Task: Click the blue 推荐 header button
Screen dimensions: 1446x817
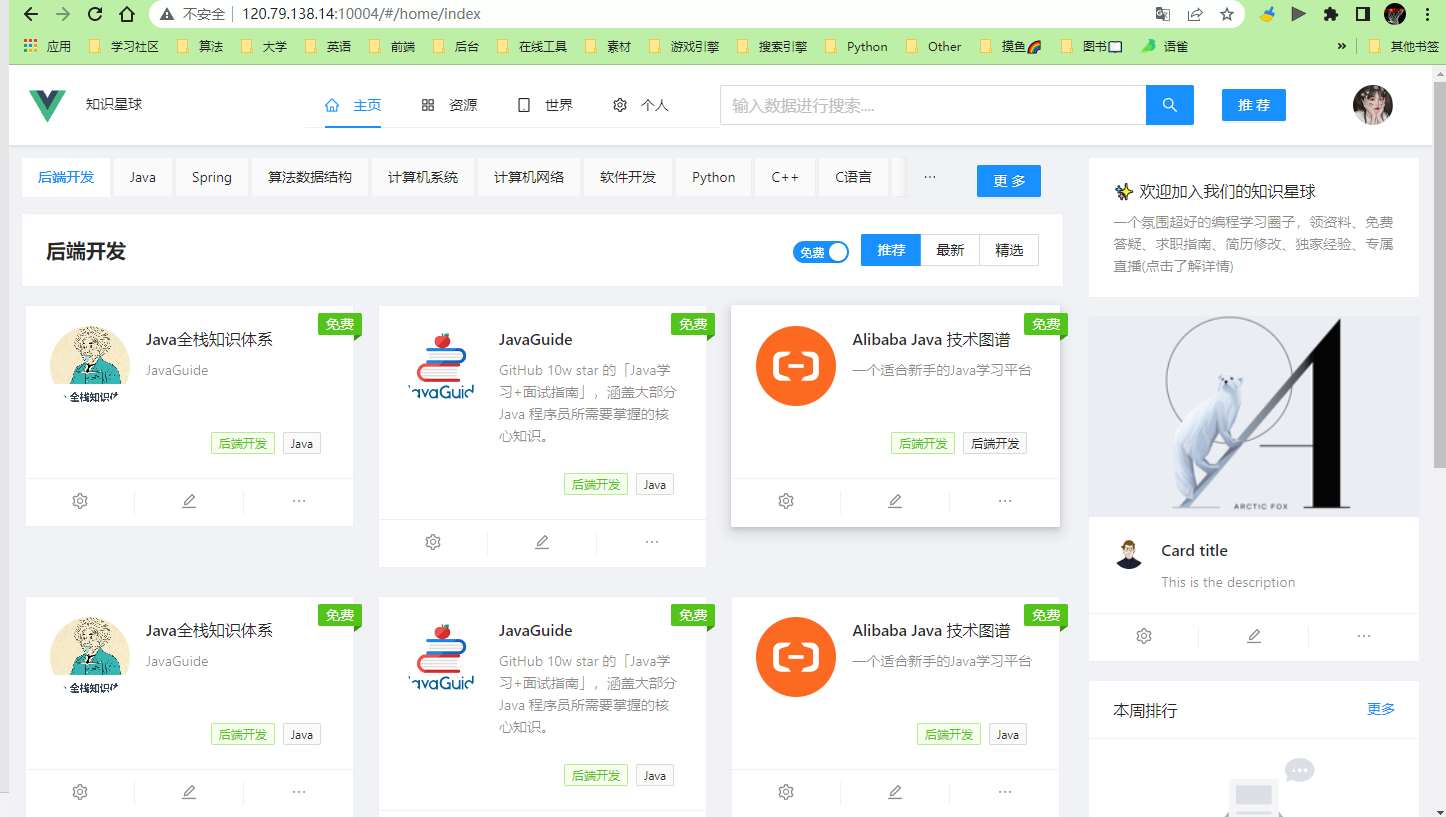Action: pos(1254,105)
